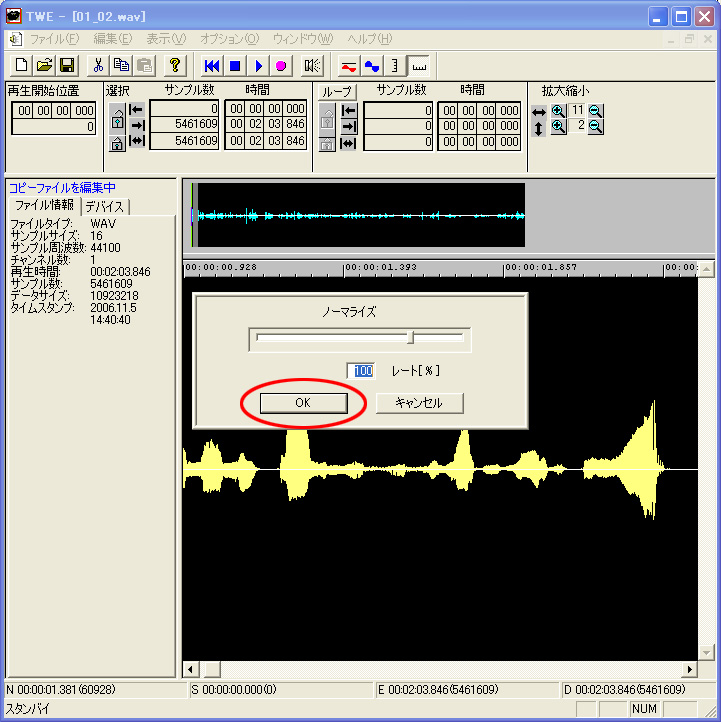Click the Cut scissors icon
The image size is (721, 722).
[99, 66]
